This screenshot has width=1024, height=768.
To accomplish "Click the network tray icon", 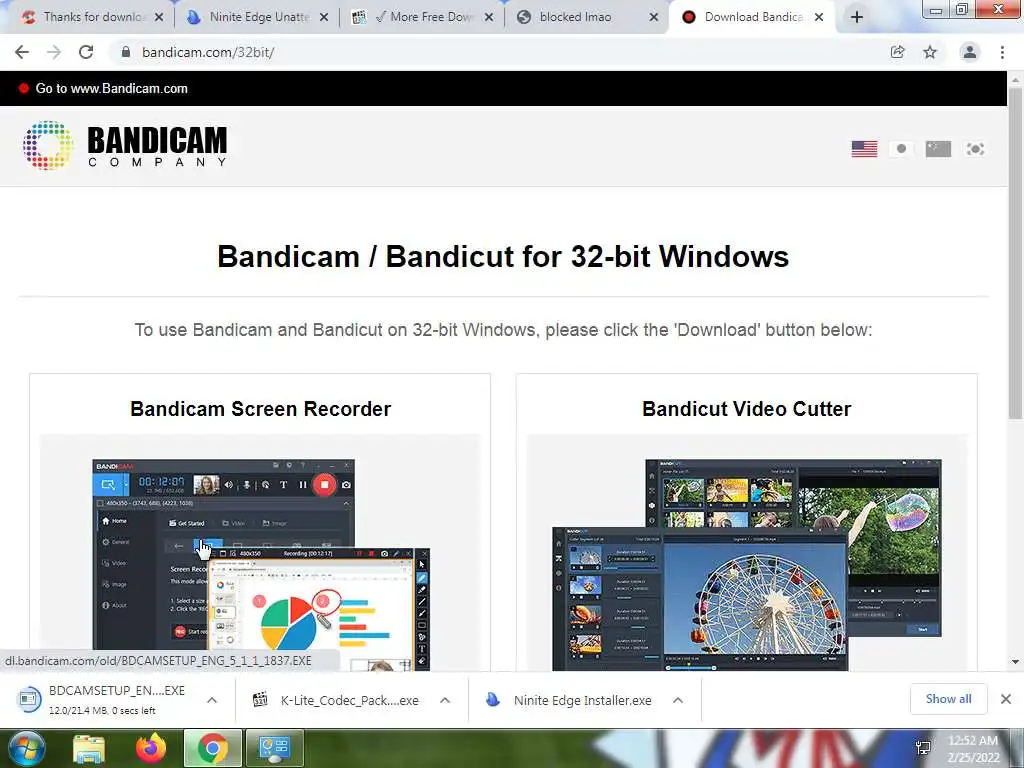I will (923, 748).
